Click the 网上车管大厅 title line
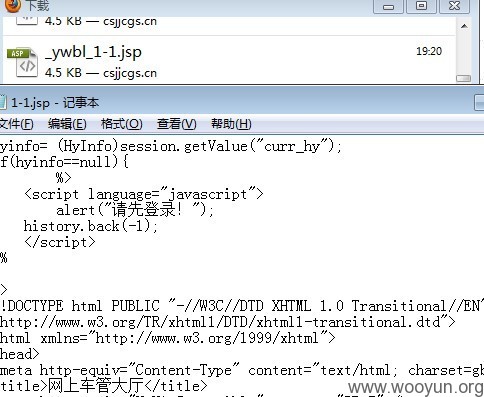This screenshot has width=484, height=397. pos(104,386)
